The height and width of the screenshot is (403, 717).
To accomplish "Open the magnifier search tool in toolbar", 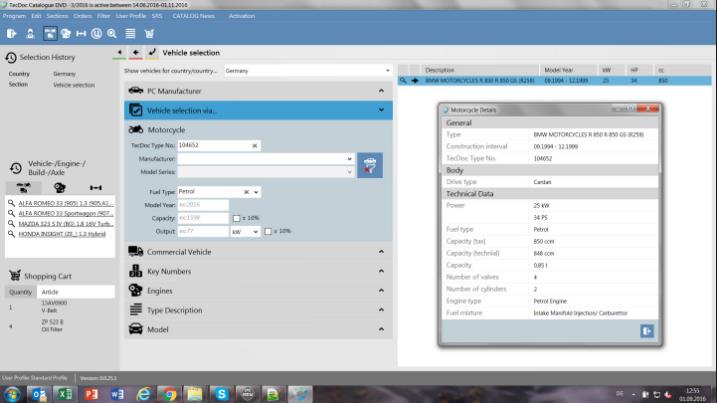I will [x=111, y=33].
